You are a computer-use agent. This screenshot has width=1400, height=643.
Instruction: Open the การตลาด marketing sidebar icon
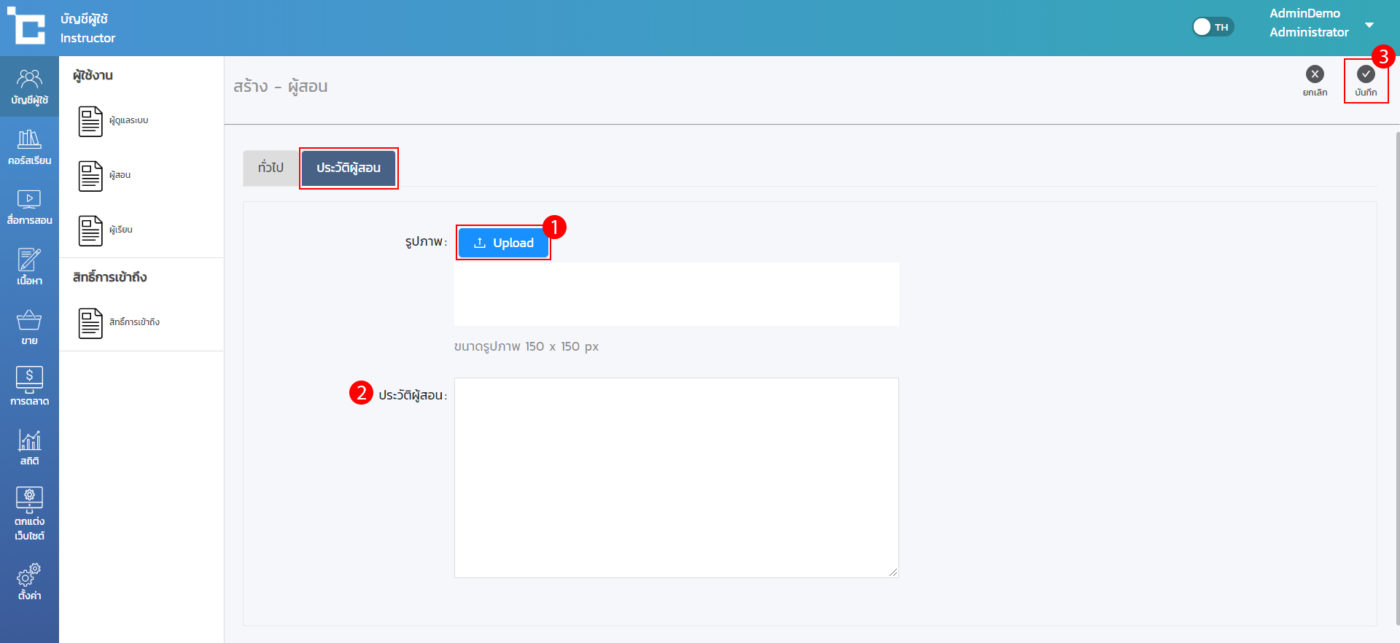coord(29,386)
